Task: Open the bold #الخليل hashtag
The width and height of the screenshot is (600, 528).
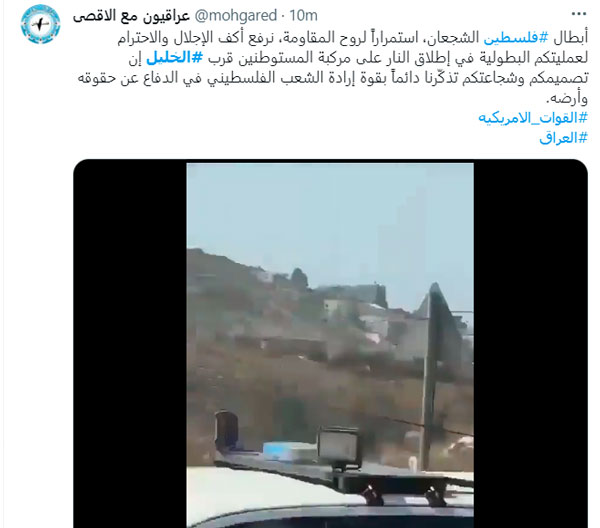Action: tap(174, 58)
